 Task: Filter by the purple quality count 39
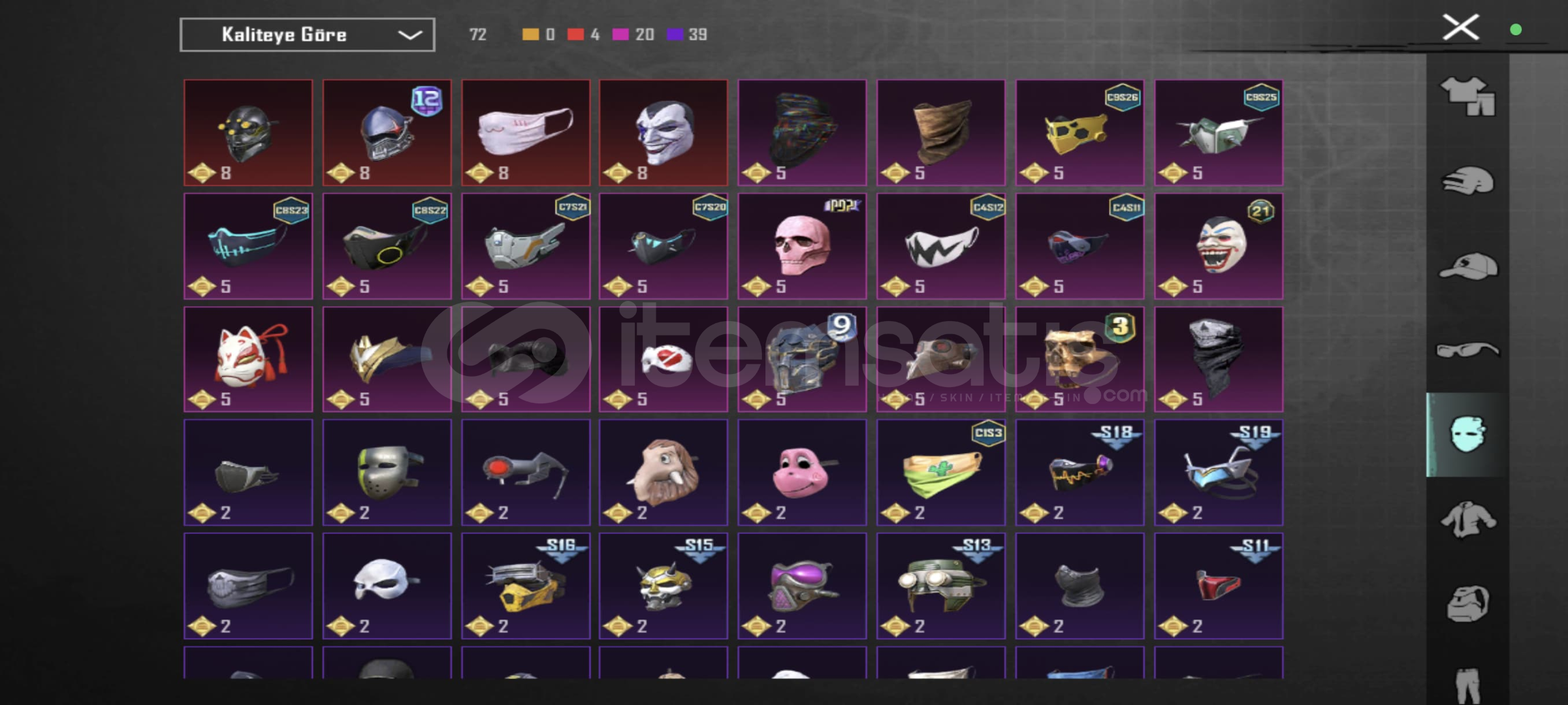point(686,34)
